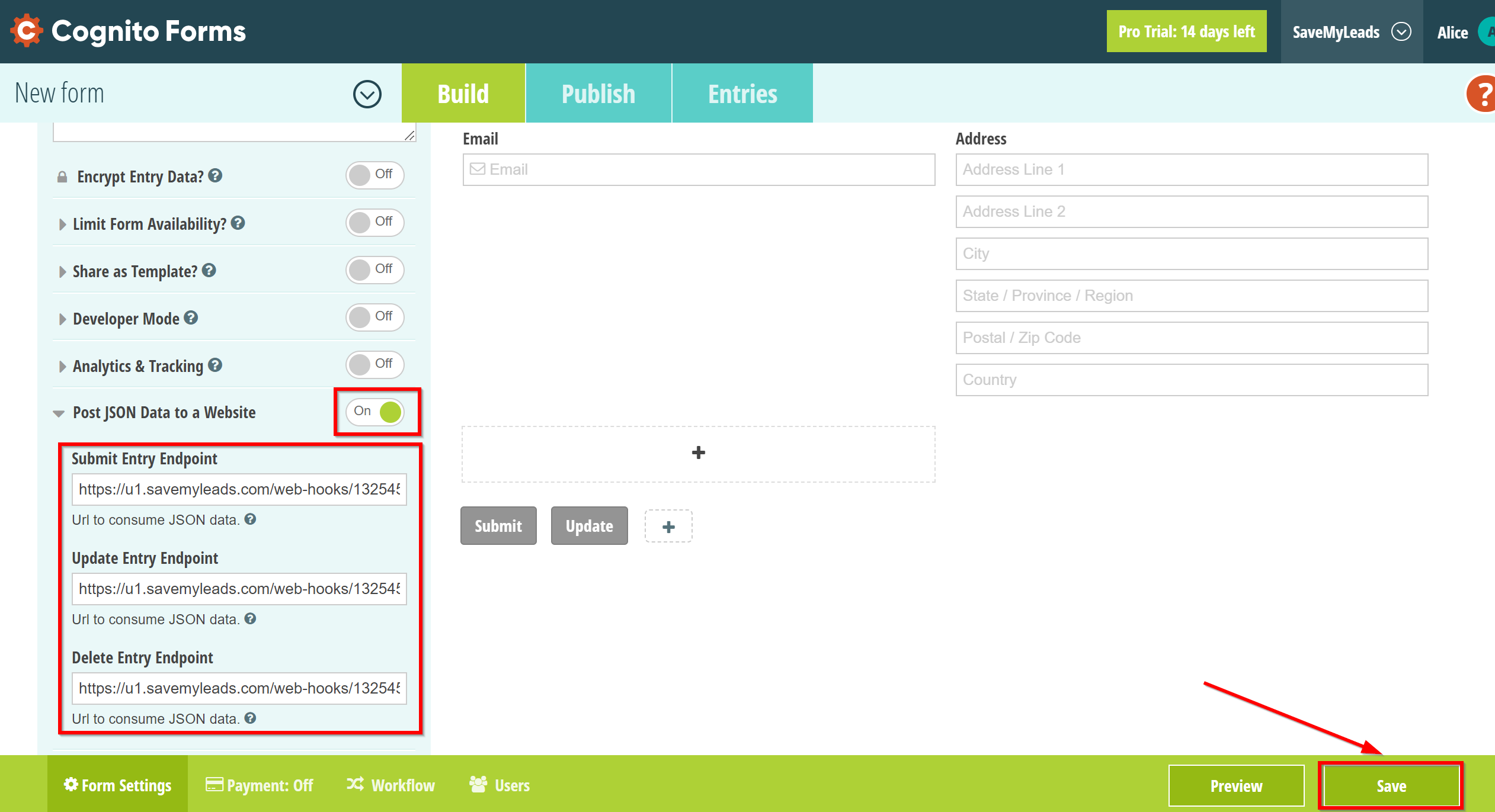This screenshot has width=1495, height=812.
Task: Click Address Line 2 field
Action: point(1192,211)
